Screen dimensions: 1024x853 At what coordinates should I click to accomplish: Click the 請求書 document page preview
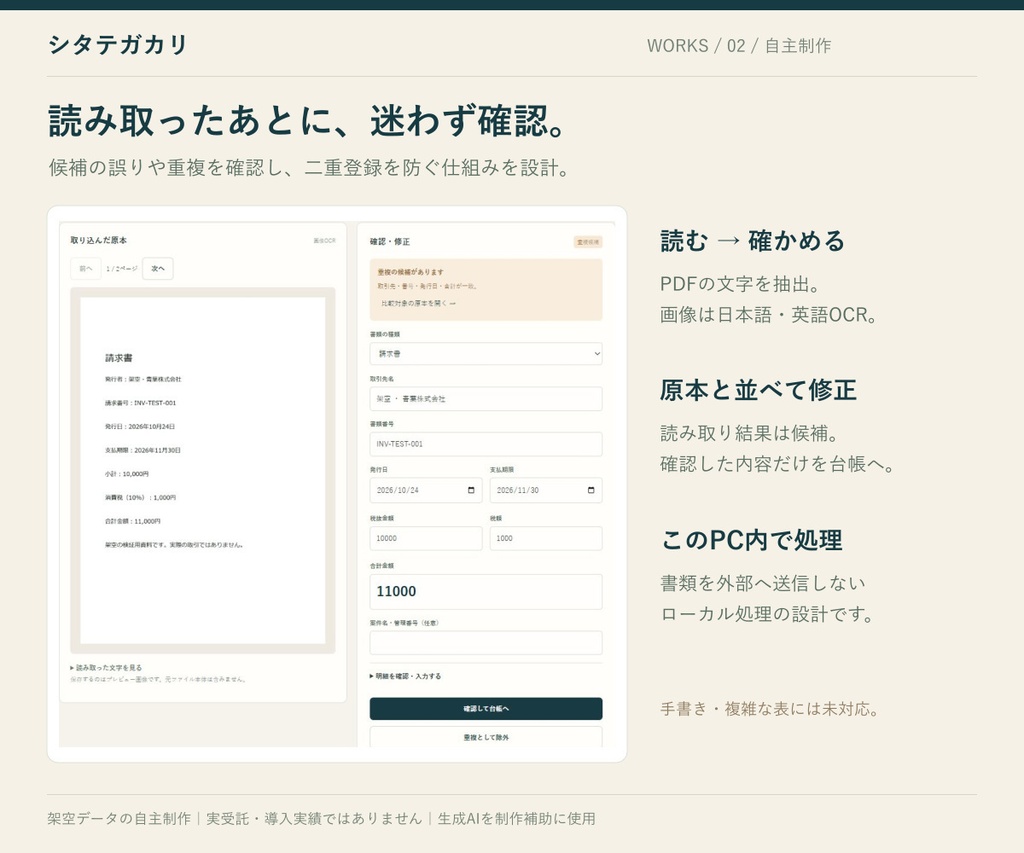tap(202, 470)
